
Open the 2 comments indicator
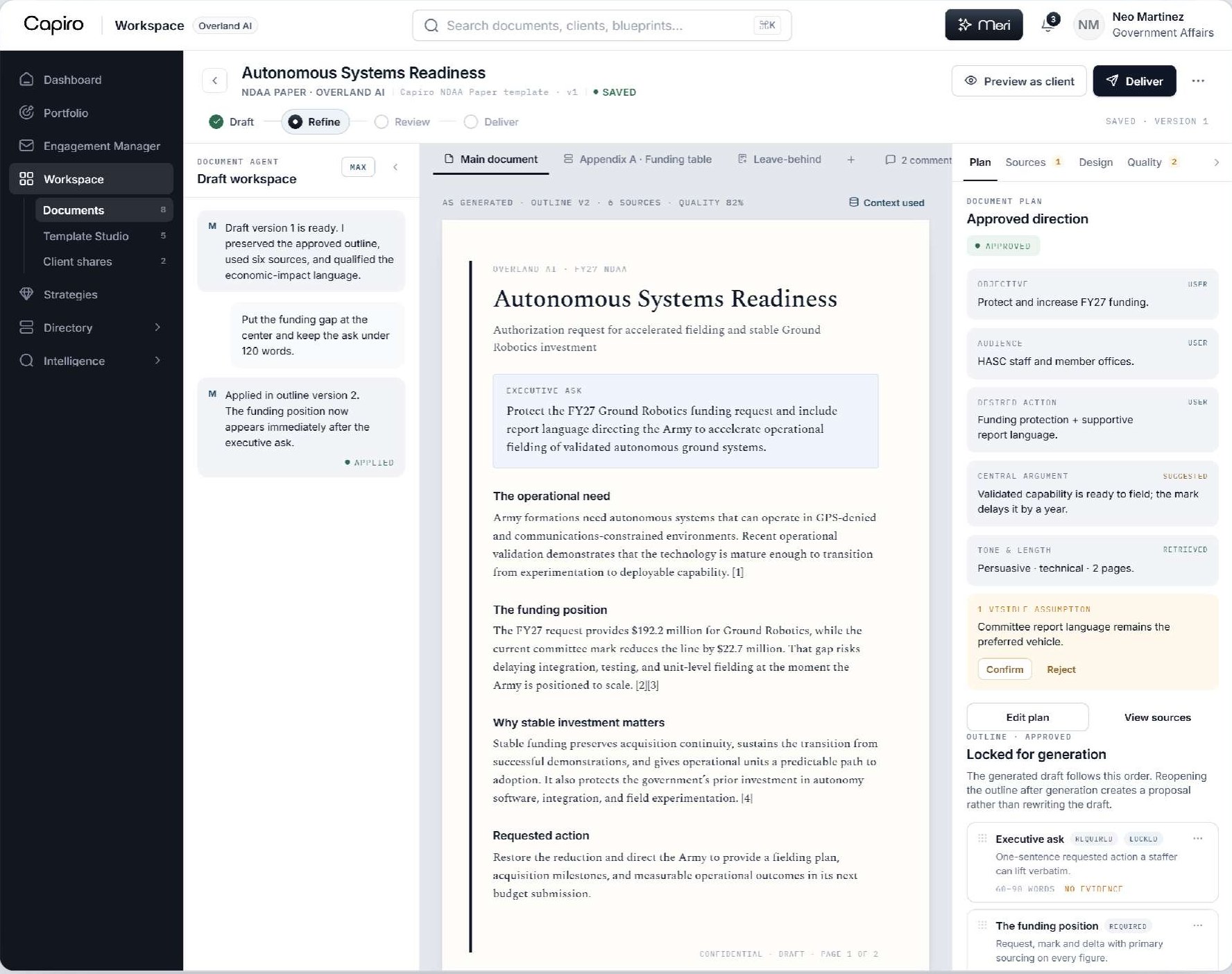tap(918, 160)
